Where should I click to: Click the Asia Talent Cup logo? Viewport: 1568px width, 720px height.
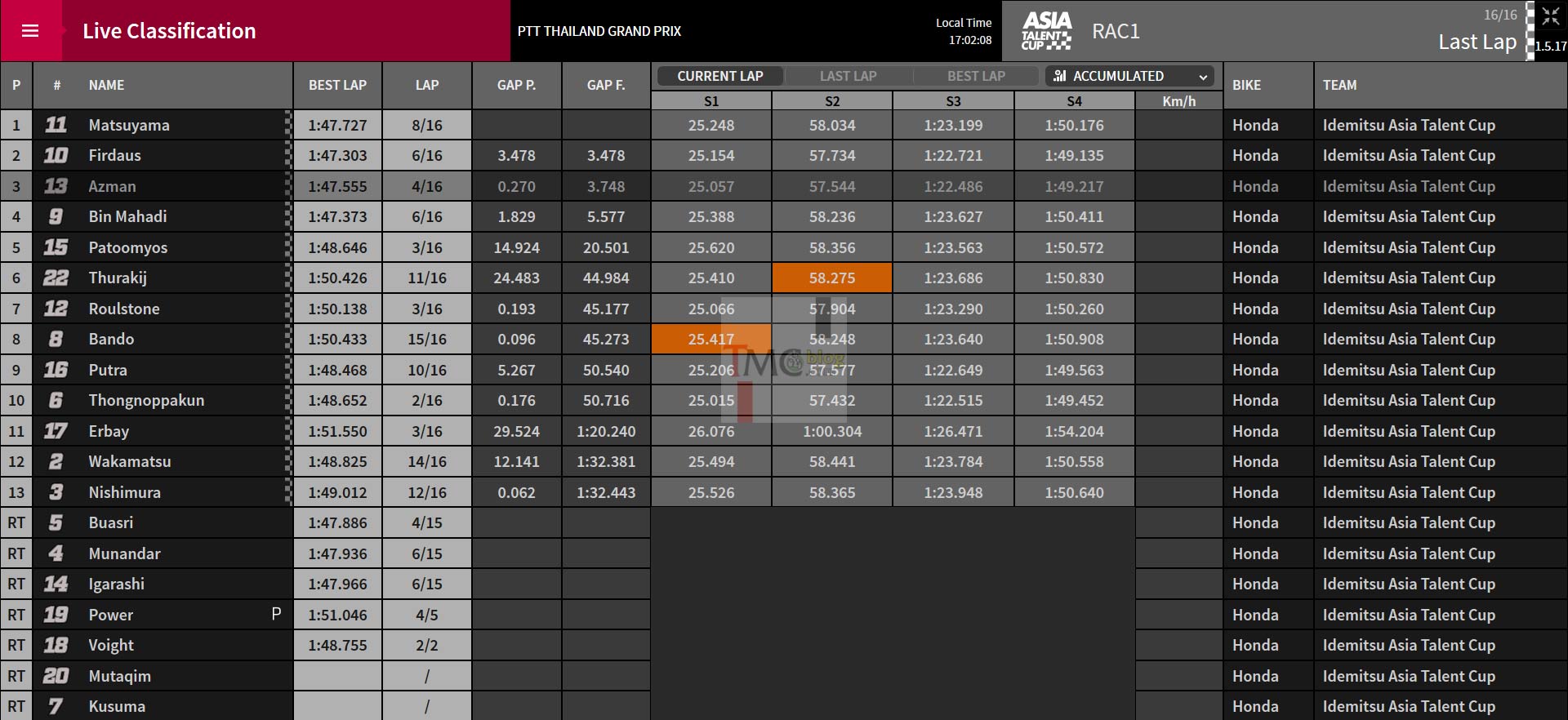pos(1046,31)
